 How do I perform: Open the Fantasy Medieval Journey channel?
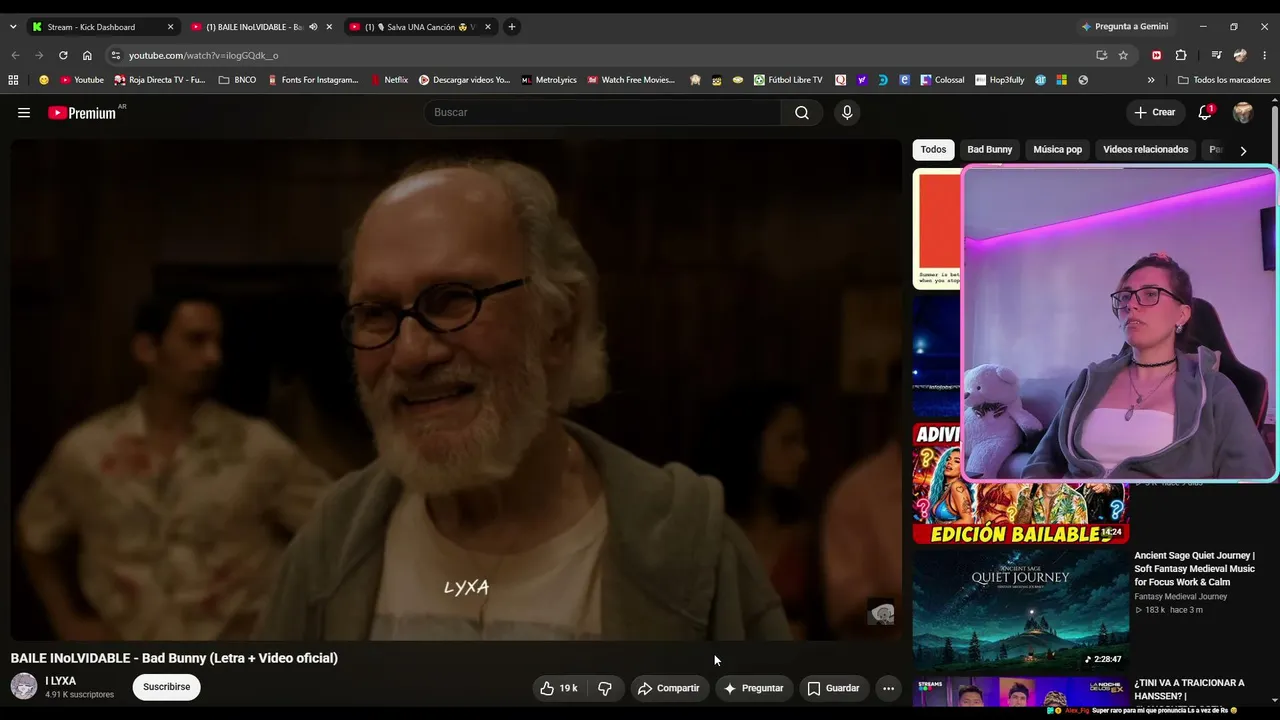pos(1181,597)
